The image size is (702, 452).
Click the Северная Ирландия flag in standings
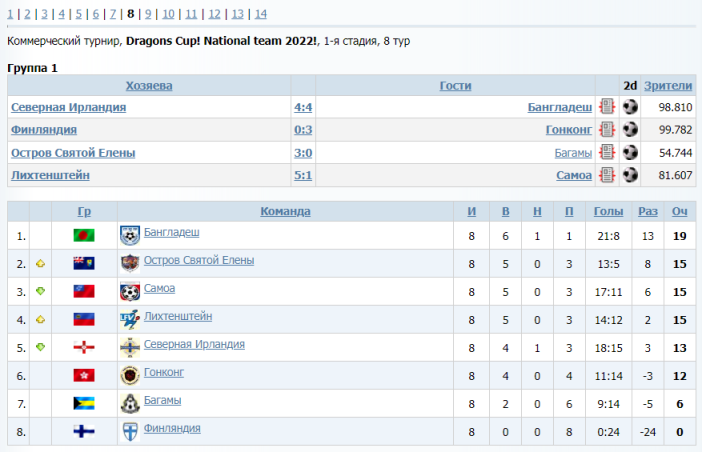coord(84,347)
